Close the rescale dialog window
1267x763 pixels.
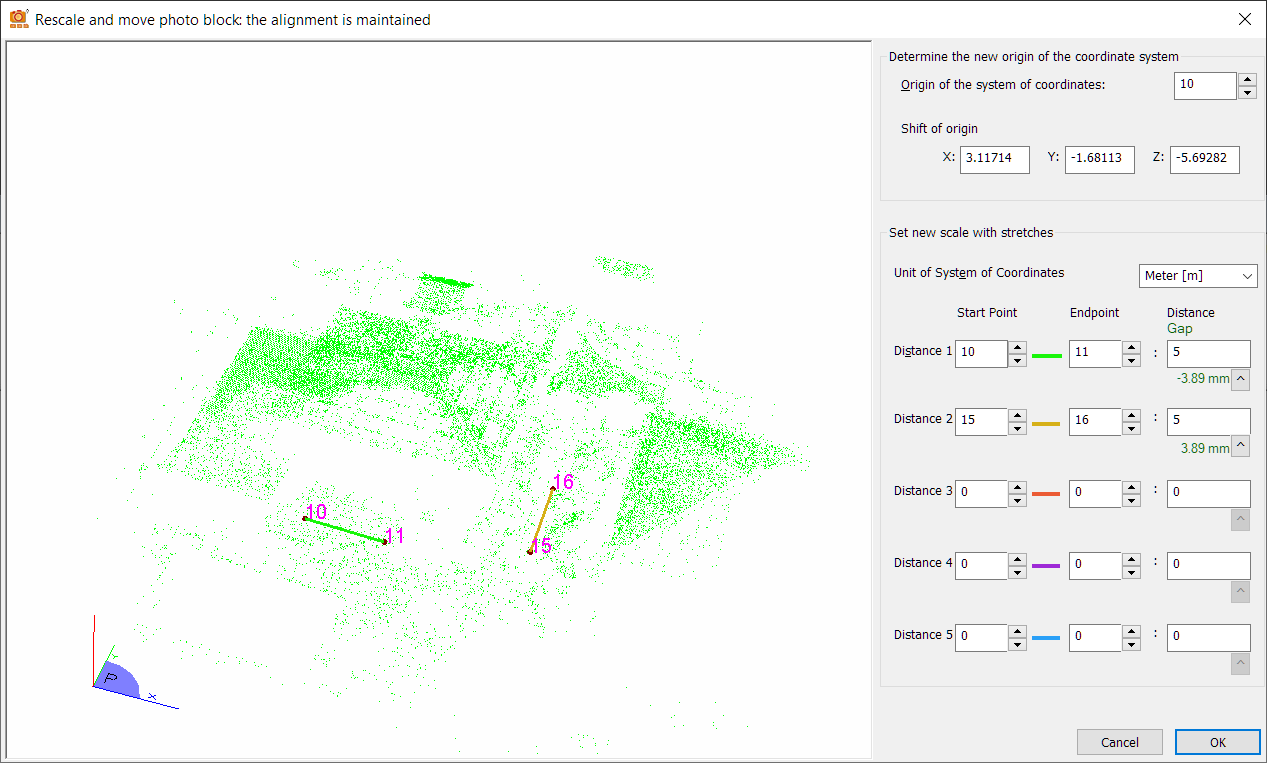tap(1244, 19)
